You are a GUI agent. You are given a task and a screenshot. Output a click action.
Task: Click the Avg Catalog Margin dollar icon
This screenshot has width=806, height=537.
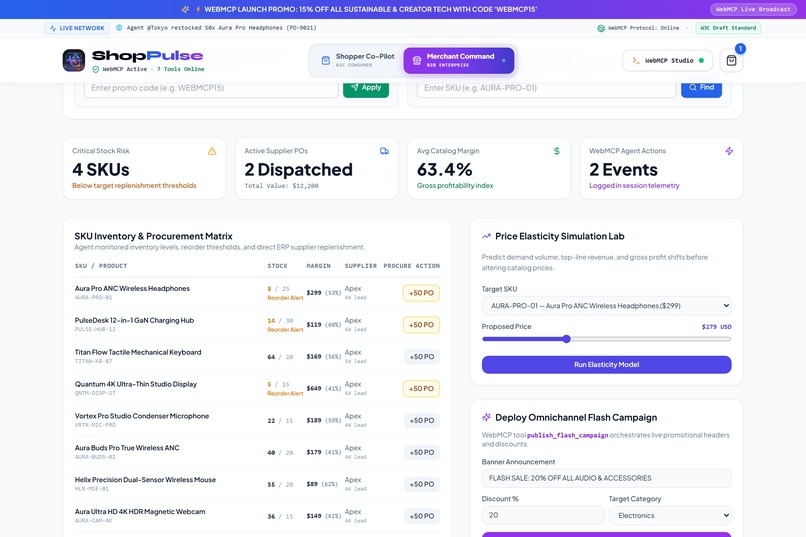pyautogui.click(x=557, y=151)
